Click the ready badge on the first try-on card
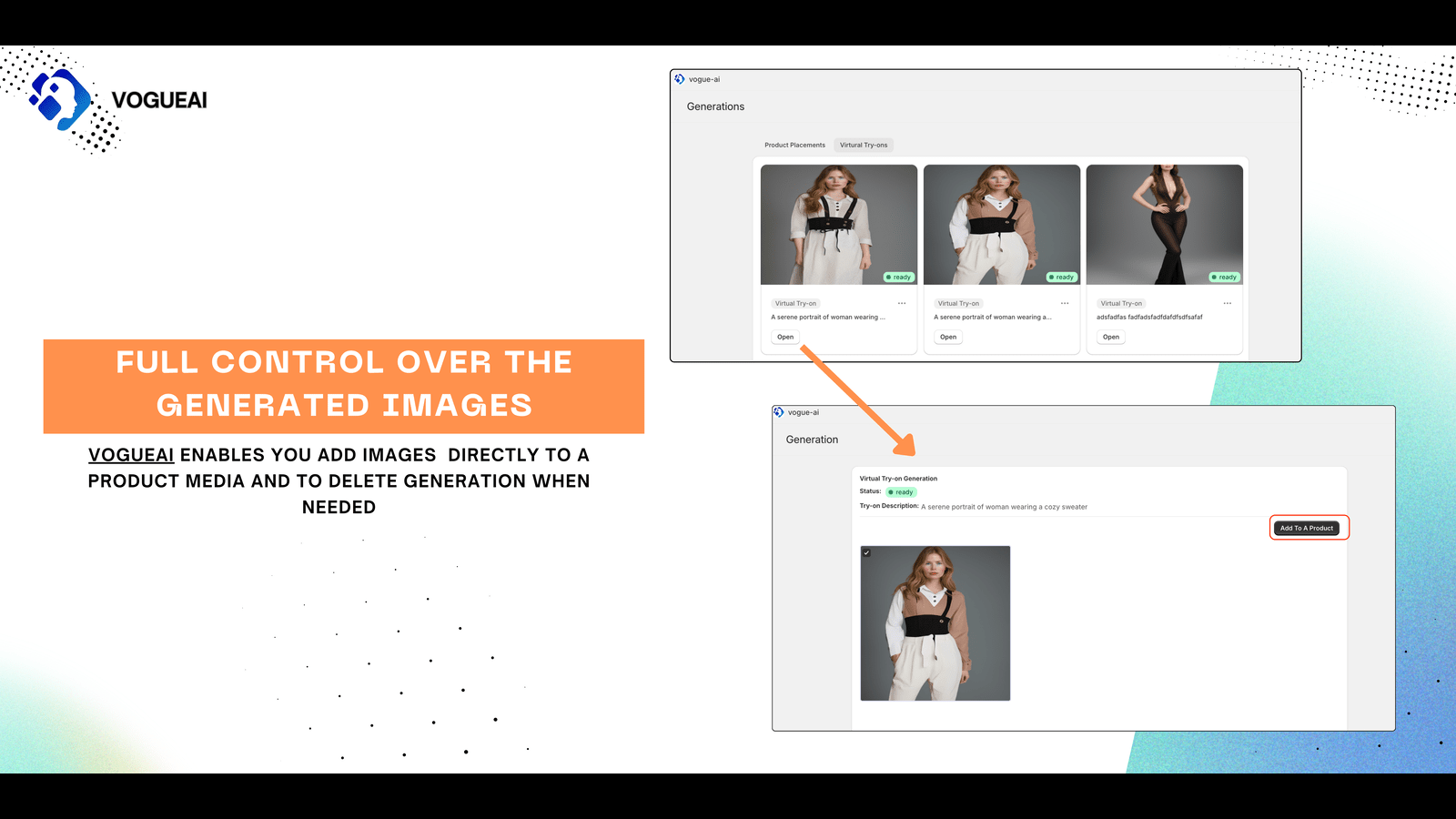Image resolution: width=1456 pixels, height=819 pixels. (x=898, y=277)
